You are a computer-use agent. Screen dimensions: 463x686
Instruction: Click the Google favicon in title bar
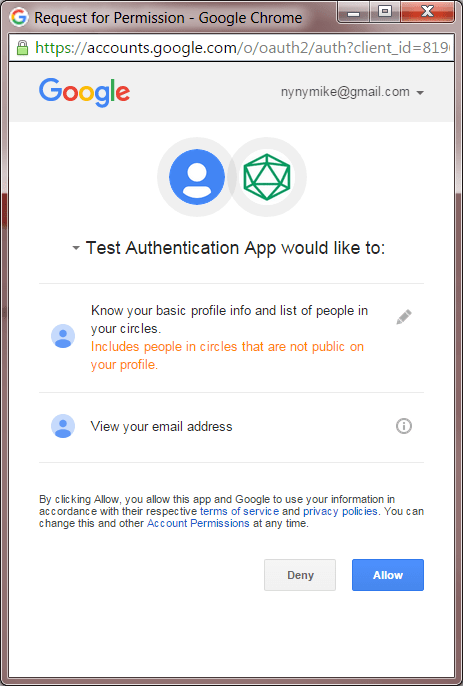coord(19,18)
